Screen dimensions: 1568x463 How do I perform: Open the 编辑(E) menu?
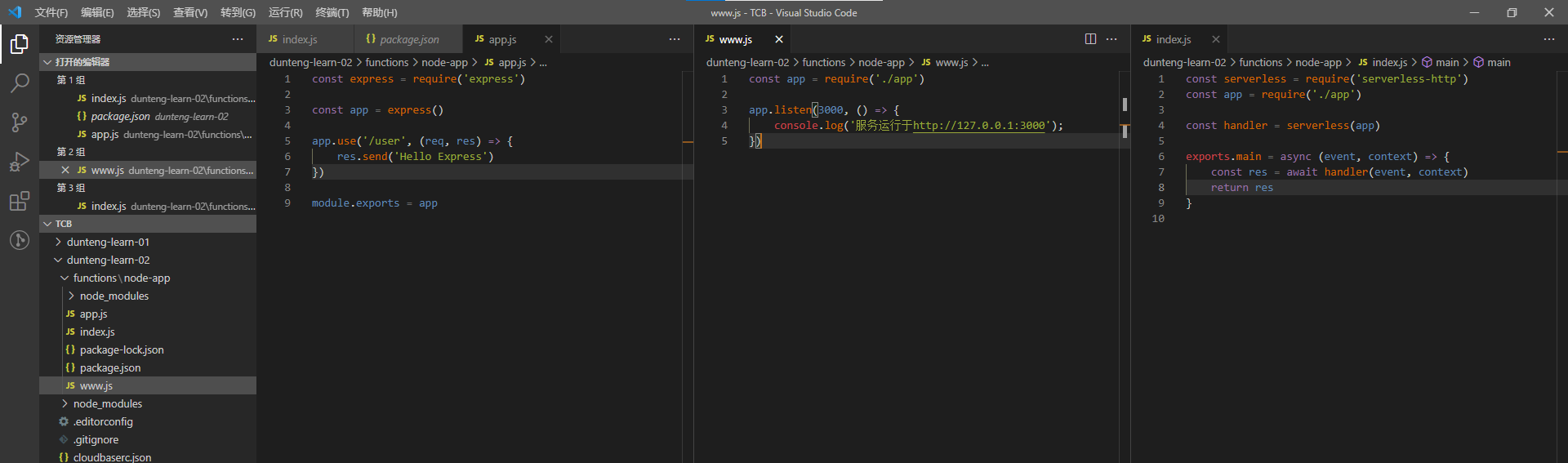pos(97,12)
